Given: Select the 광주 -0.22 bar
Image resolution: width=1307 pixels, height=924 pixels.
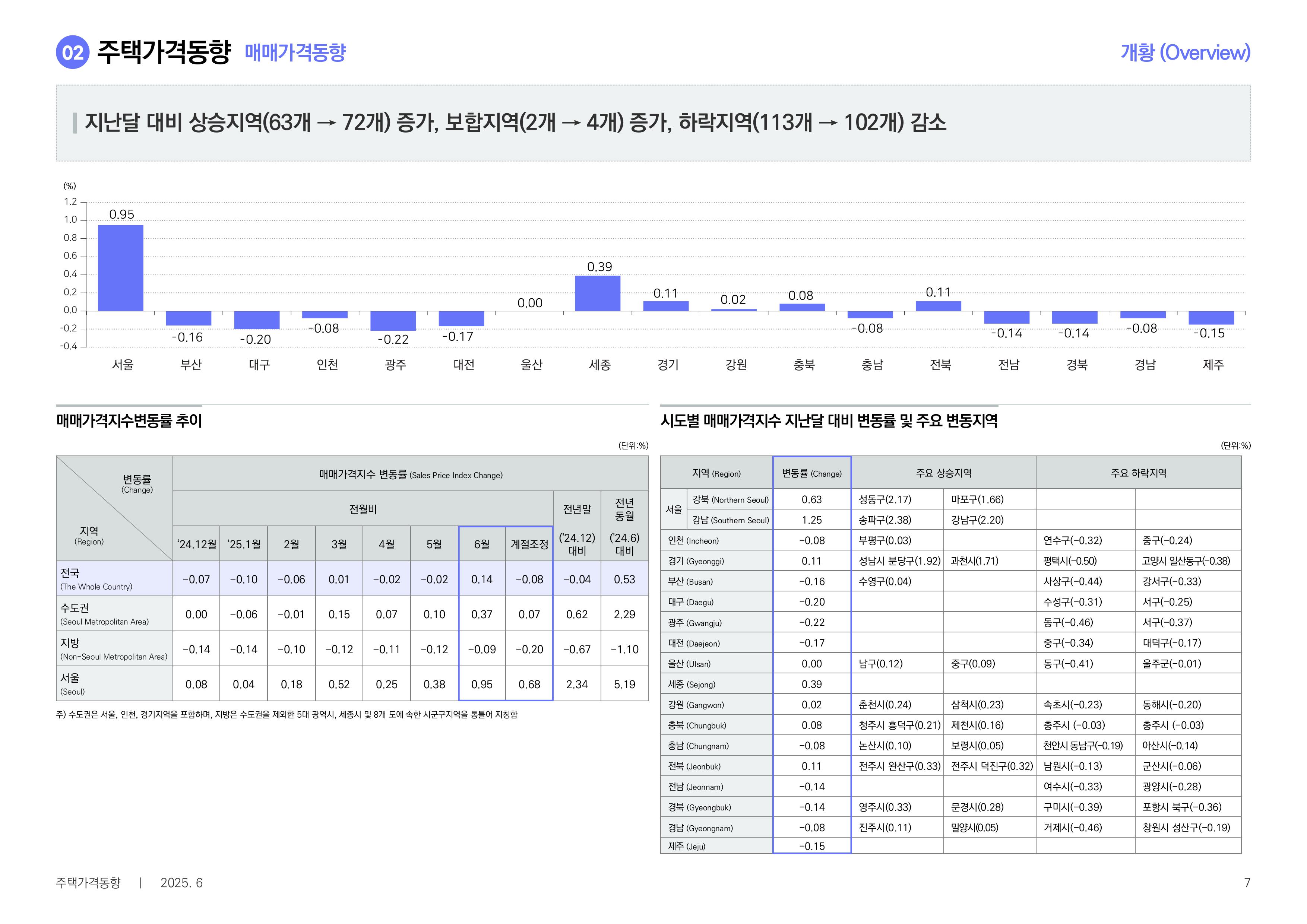Looking at the screenshot, I should coord(393,320).
